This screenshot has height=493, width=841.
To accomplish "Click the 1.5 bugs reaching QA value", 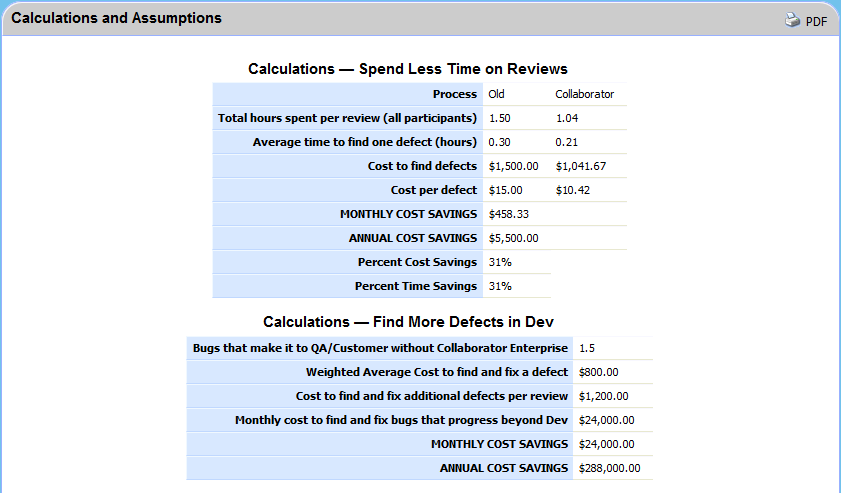I will tap(587, 348).
